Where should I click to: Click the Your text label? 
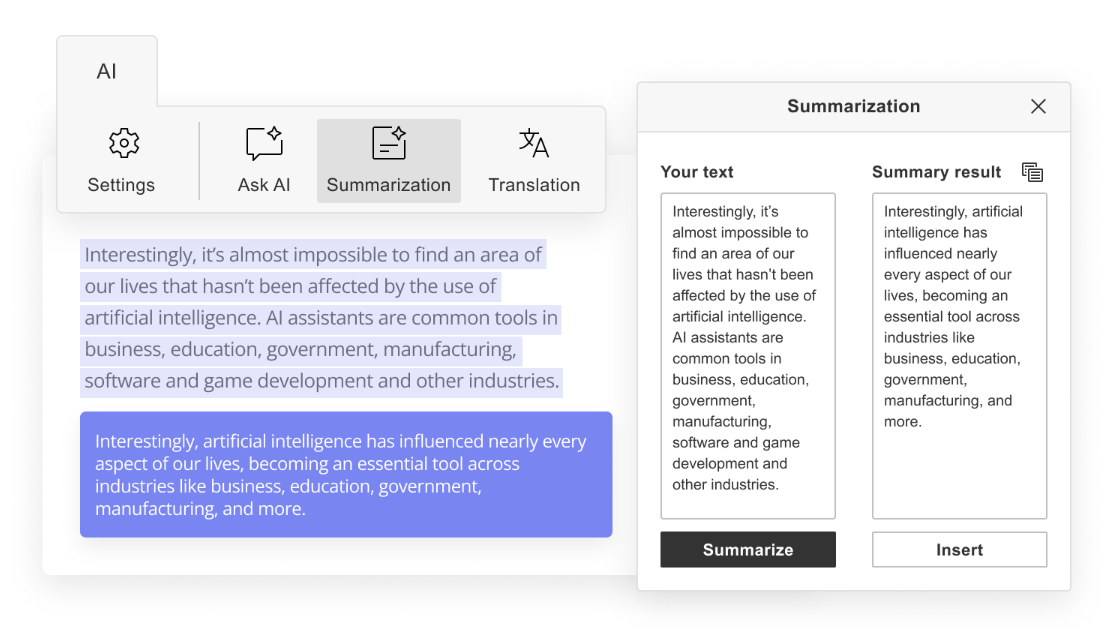(x=697, y=172)
